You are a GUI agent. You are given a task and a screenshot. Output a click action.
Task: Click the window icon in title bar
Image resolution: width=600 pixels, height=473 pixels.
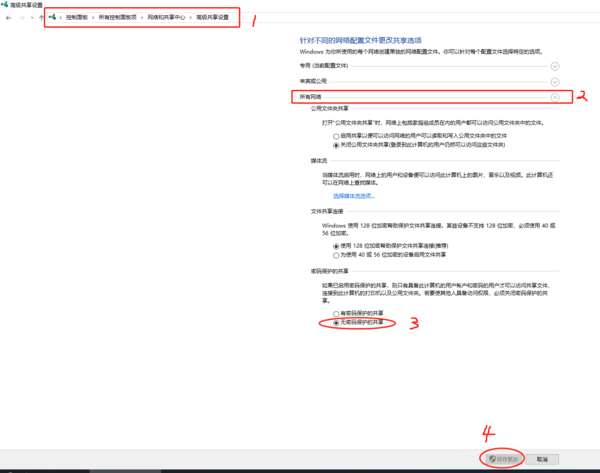[x=4, y=5]
